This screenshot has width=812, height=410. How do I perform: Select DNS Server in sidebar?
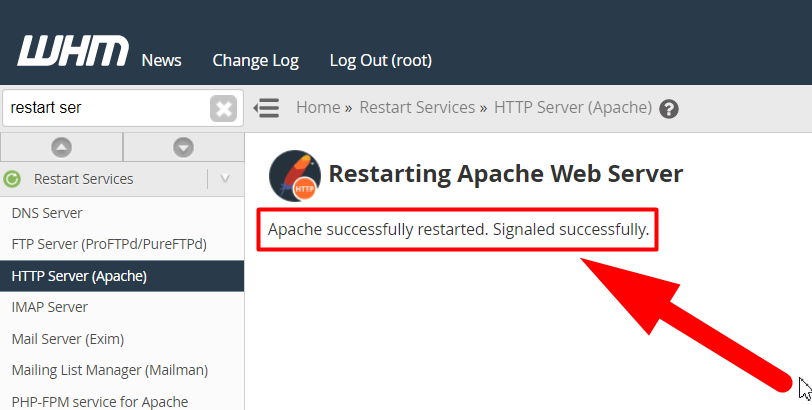click(122, 213)
